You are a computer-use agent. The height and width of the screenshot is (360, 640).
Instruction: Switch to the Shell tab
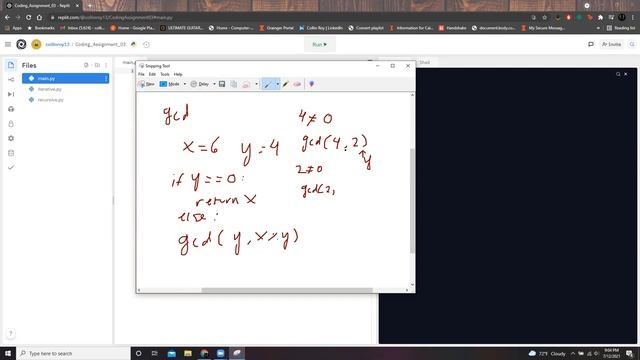(x=424, y=62)
